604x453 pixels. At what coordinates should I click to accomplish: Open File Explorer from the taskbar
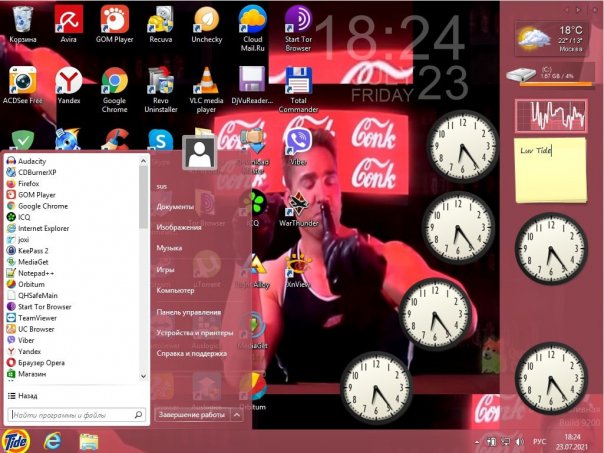click(88, 440)
